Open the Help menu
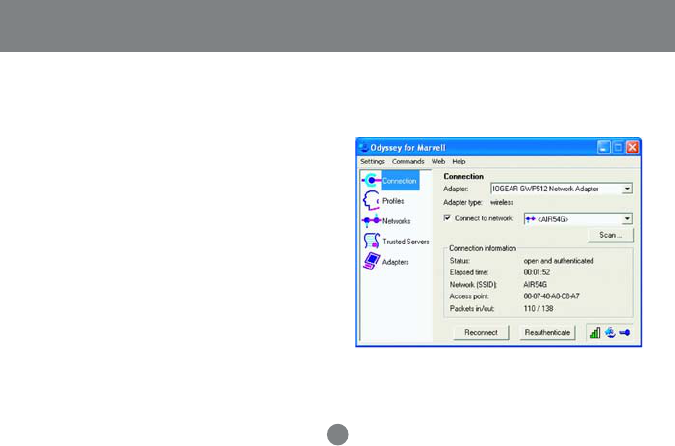Viewport: 675px width, 446px height. (459, 161)
